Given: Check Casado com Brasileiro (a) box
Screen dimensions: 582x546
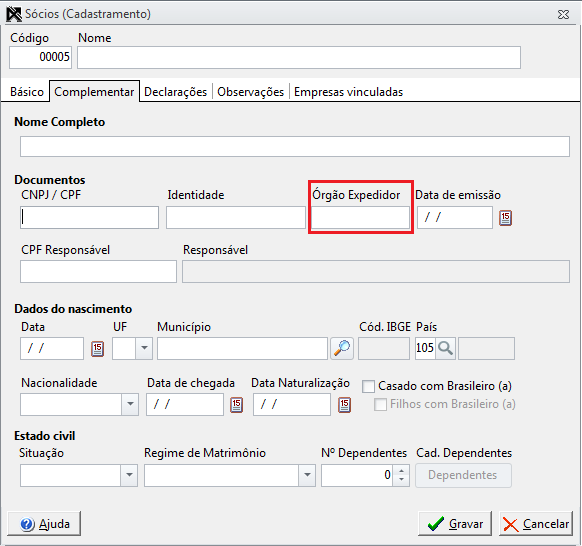Looking at the screenshot, I should point(368,386).
